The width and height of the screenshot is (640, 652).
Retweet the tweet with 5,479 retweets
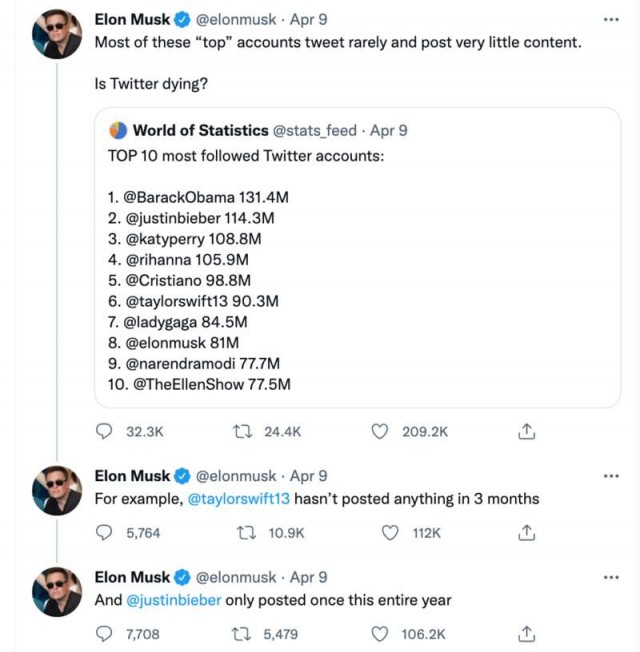(x=241, y=634)
